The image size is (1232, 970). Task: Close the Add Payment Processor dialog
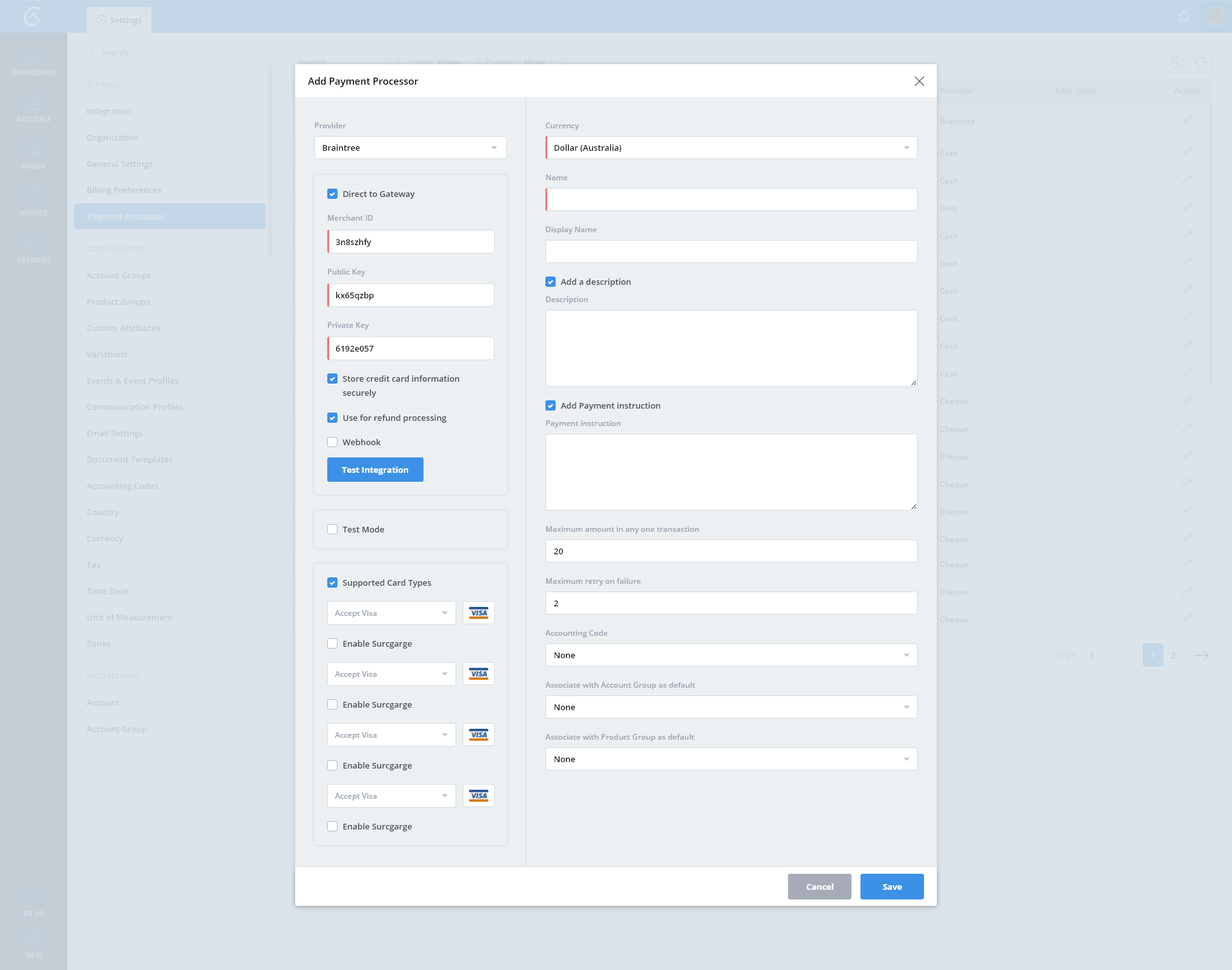point(919,81)
